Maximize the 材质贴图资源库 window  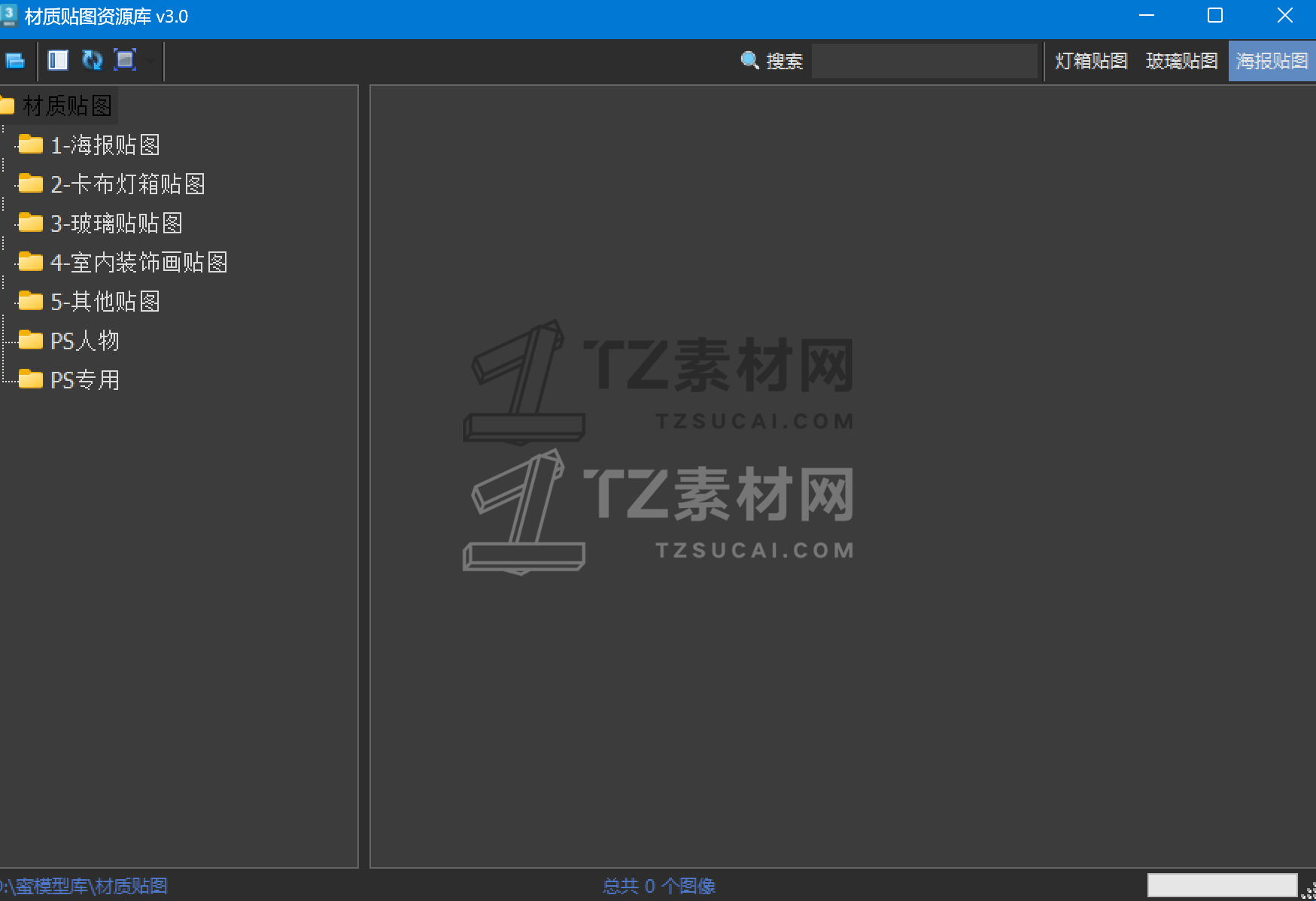point(1215,16)
